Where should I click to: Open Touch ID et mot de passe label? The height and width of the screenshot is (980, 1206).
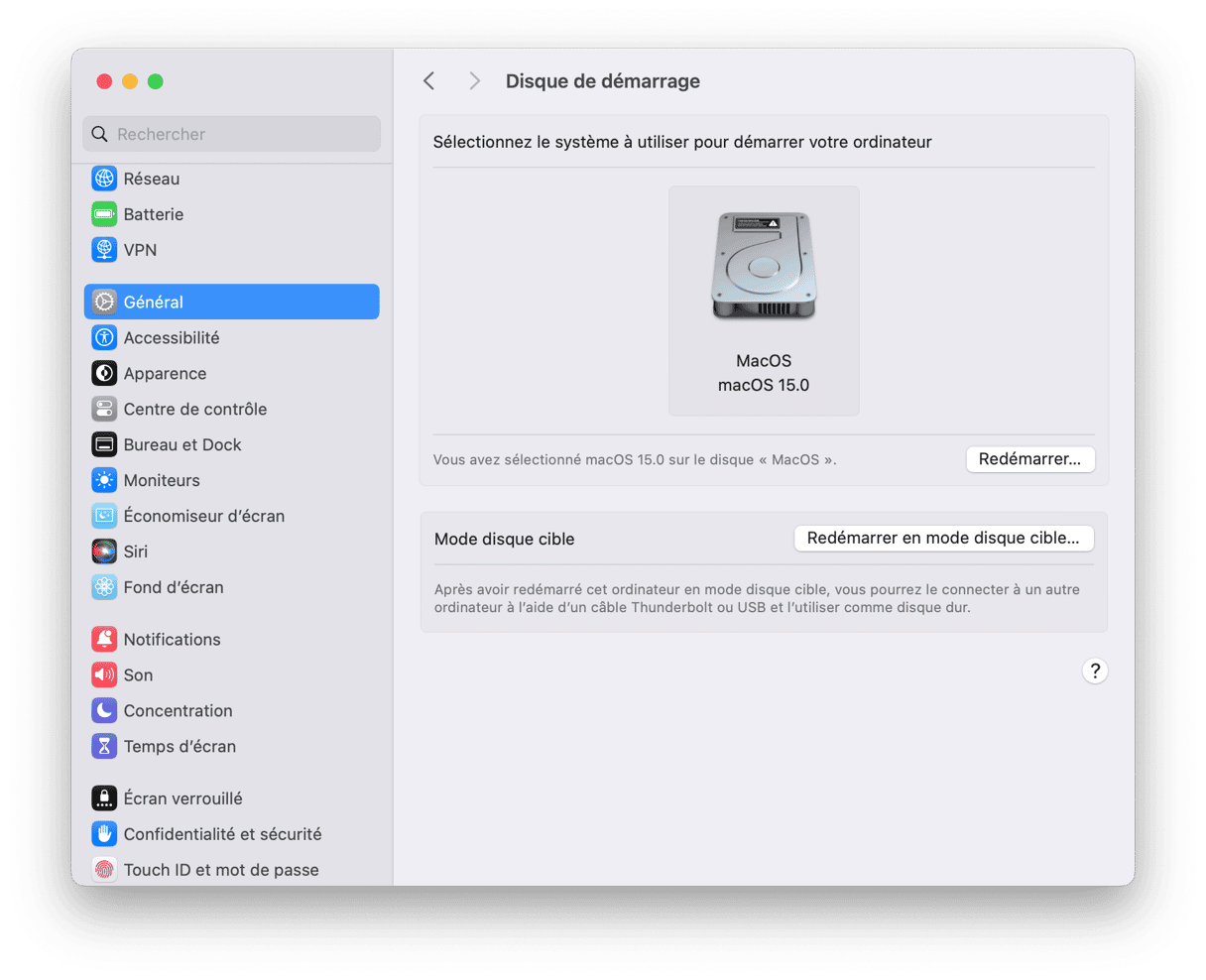pos(221,869)
